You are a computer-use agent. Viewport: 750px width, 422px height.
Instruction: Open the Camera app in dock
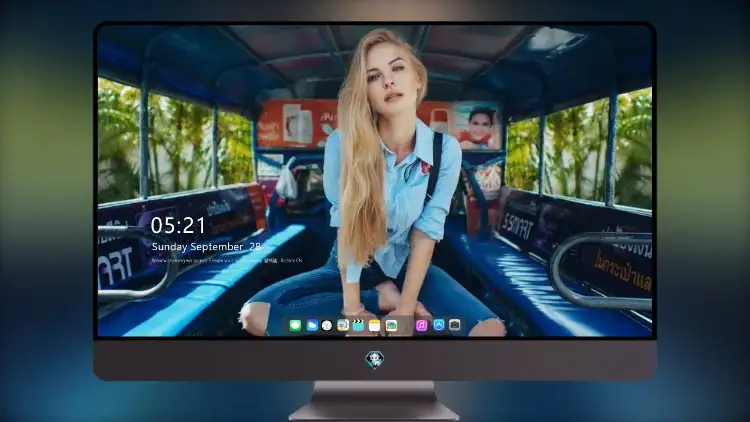pos(454,325)
